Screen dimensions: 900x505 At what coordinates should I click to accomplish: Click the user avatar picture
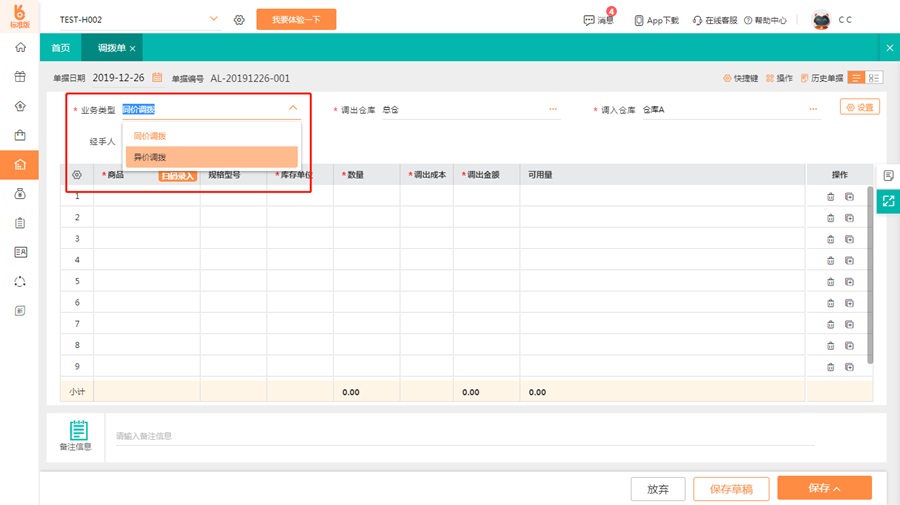click(821, 20)
